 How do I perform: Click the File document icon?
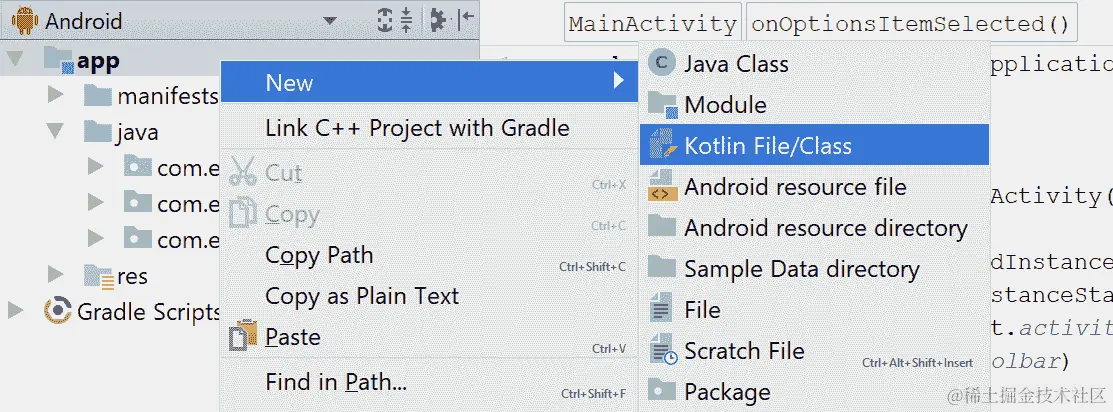tap(660, 309)
